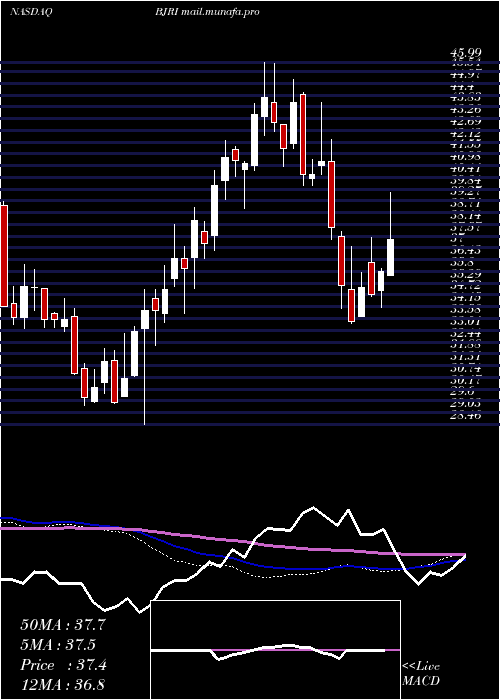
Task: Click the <<Live MACD label
Action: point(421,674)
